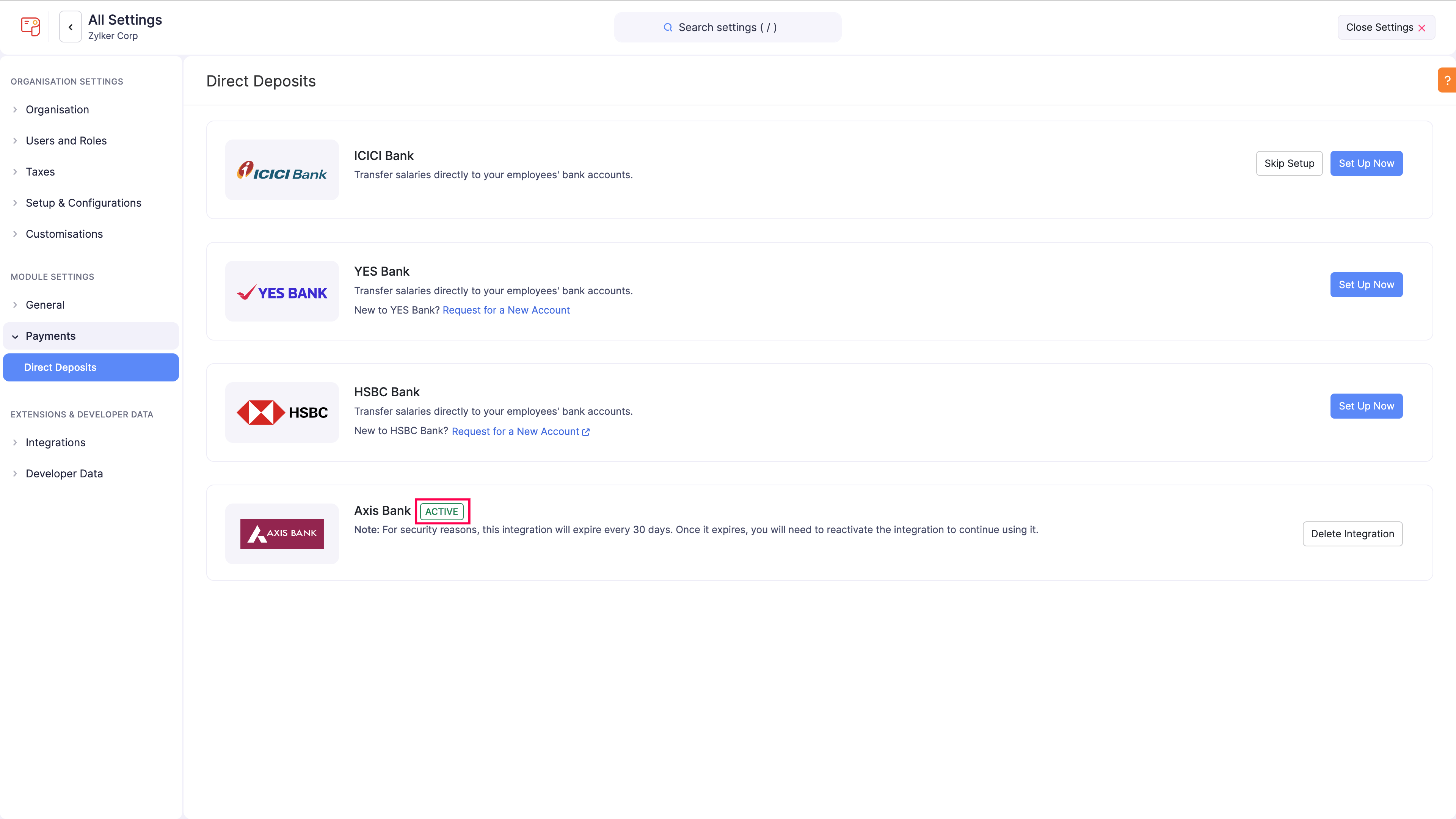Open HSBC Request for a New Account
This screenshot has height=819, width=1456.
[516, 432]
